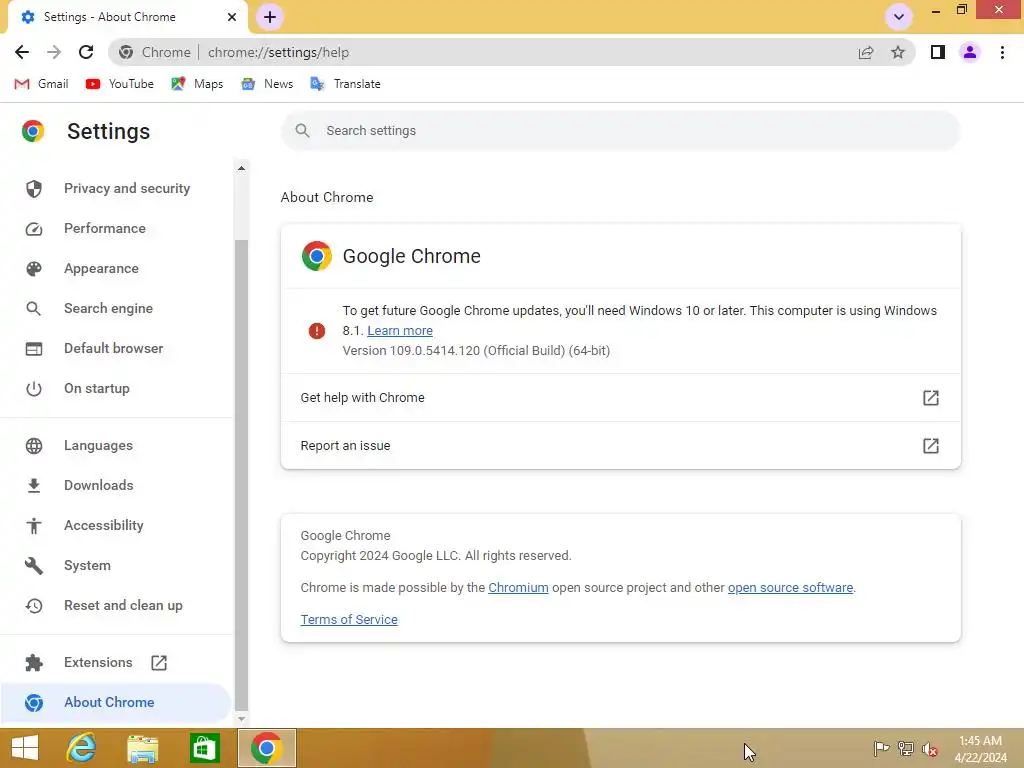Open On startup settings section
The height and width of the screenshot is (768, 1024).
pyautogui.click(x=116, y=389)
